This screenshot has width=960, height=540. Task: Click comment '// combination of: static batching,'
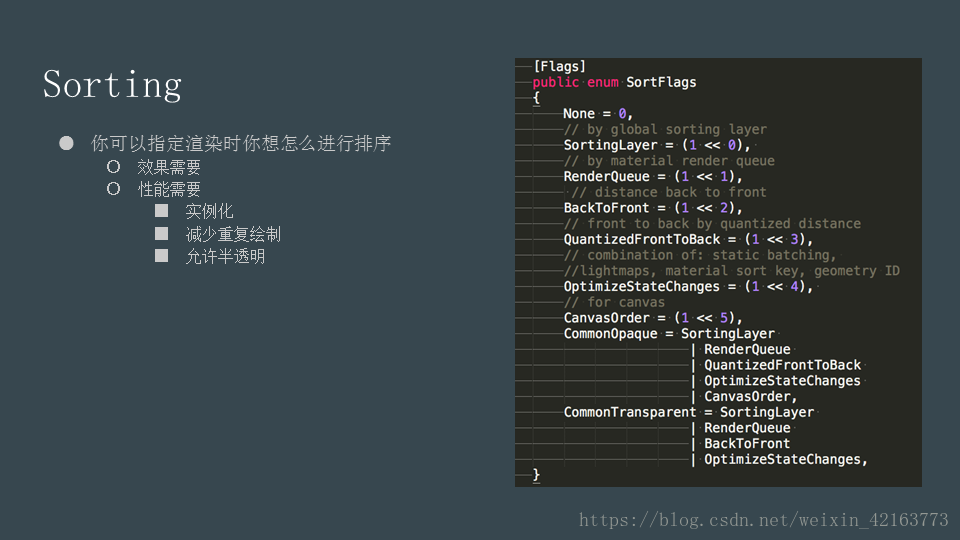(x=700, y=255)
